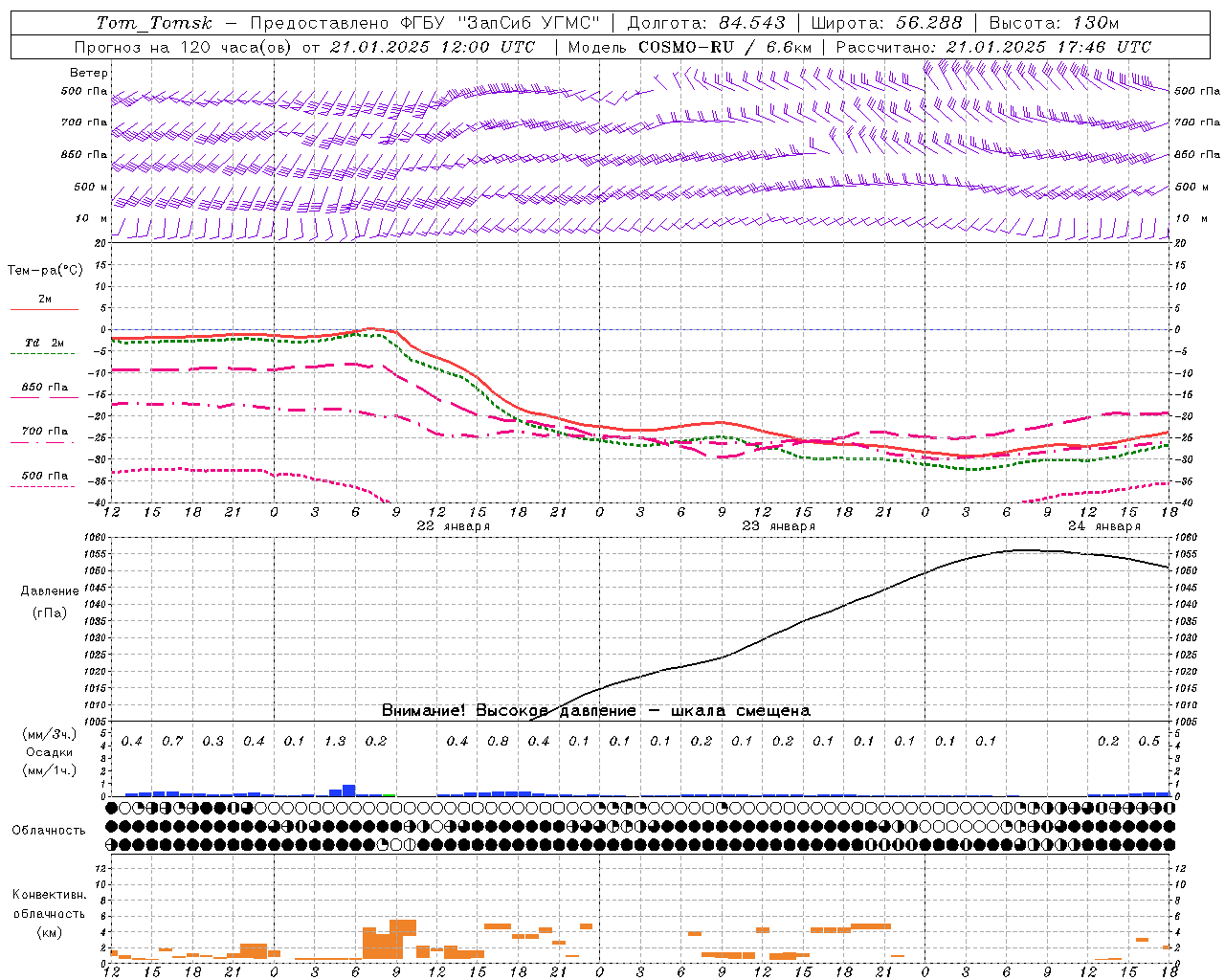Click "Прогноз на 120 часа(ов)" header text
Viewport: 1225px width, 980px height.
(x=184, y=47)
